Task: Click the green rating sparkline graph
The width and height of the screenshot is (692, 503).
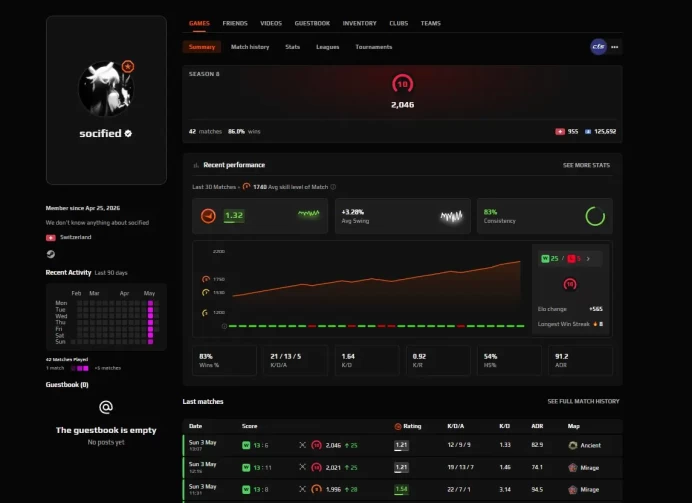Action: 308,213
